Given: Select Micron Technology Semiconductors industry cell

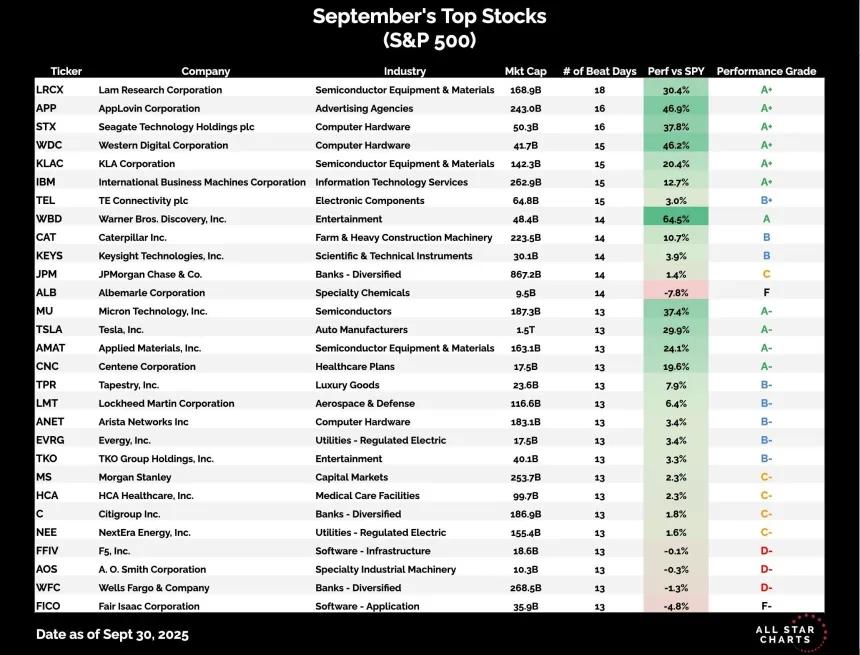Looking at the screenshot, I should click(x=353, y=311).
